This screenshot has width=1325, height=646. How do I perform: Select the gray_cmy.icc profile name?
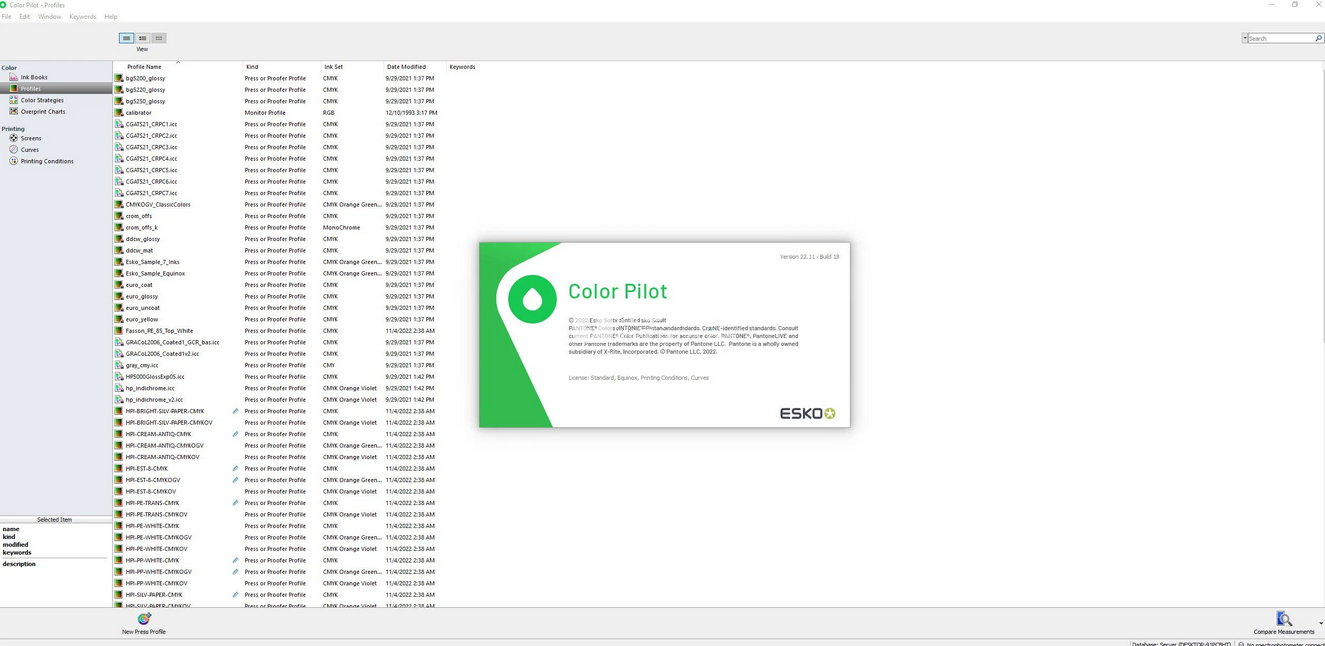142,366
